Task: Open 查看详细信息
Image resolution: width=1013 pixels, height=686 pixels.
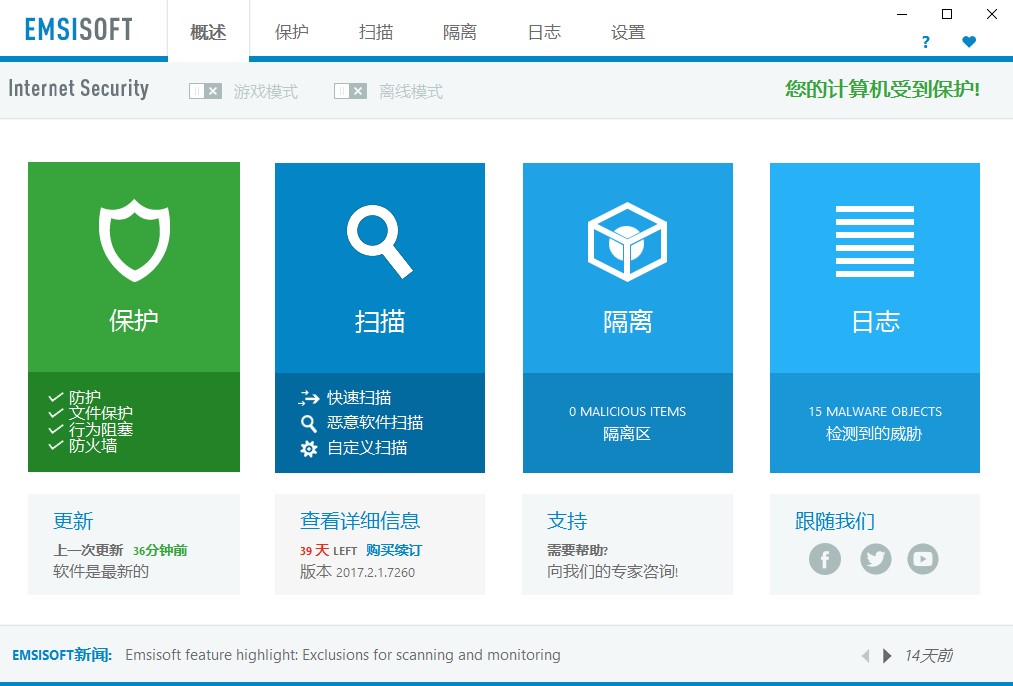Action: point(360,521)
